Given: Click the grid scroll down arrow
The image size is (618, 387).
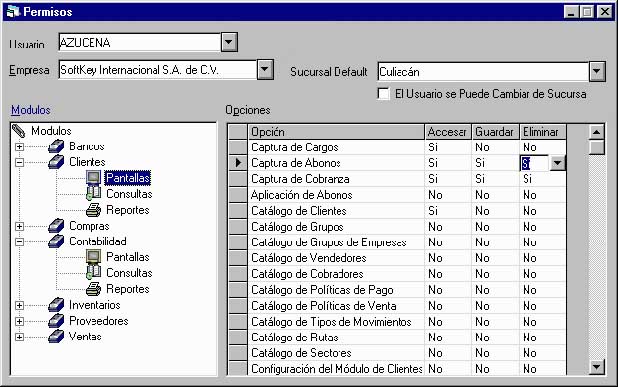Looking at the screenshot, I should (x=597, y=367).
